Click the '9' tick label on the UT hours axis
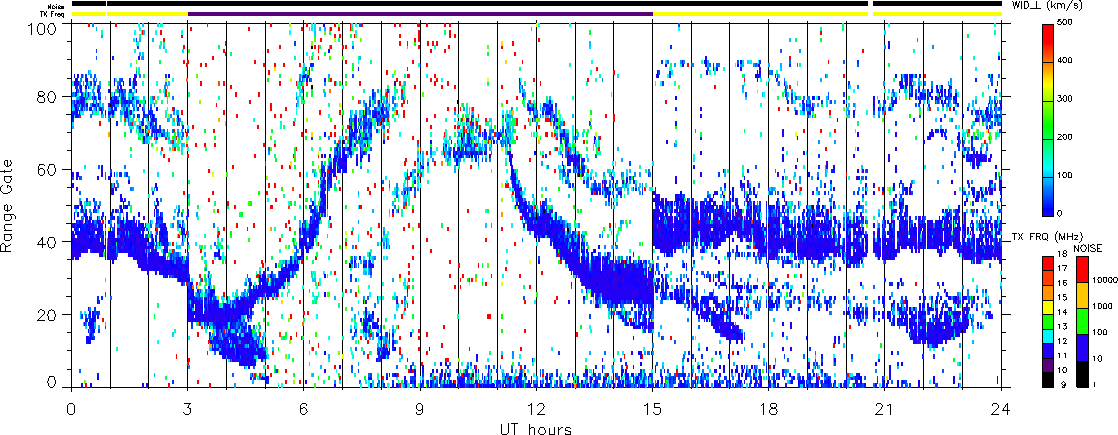 tap(420, 409)
